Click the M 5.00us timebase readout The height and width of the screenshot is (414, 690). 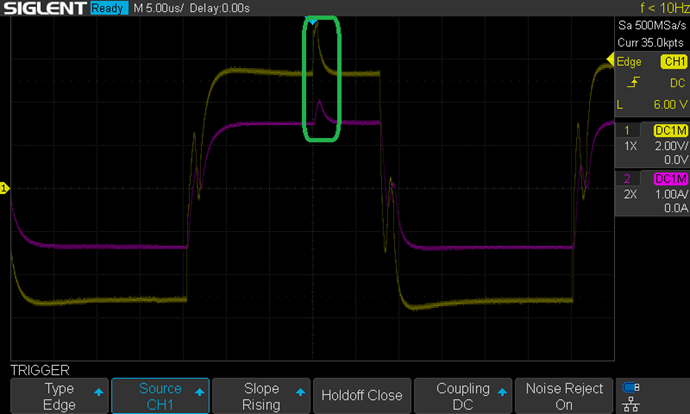[x=158, y=8]
